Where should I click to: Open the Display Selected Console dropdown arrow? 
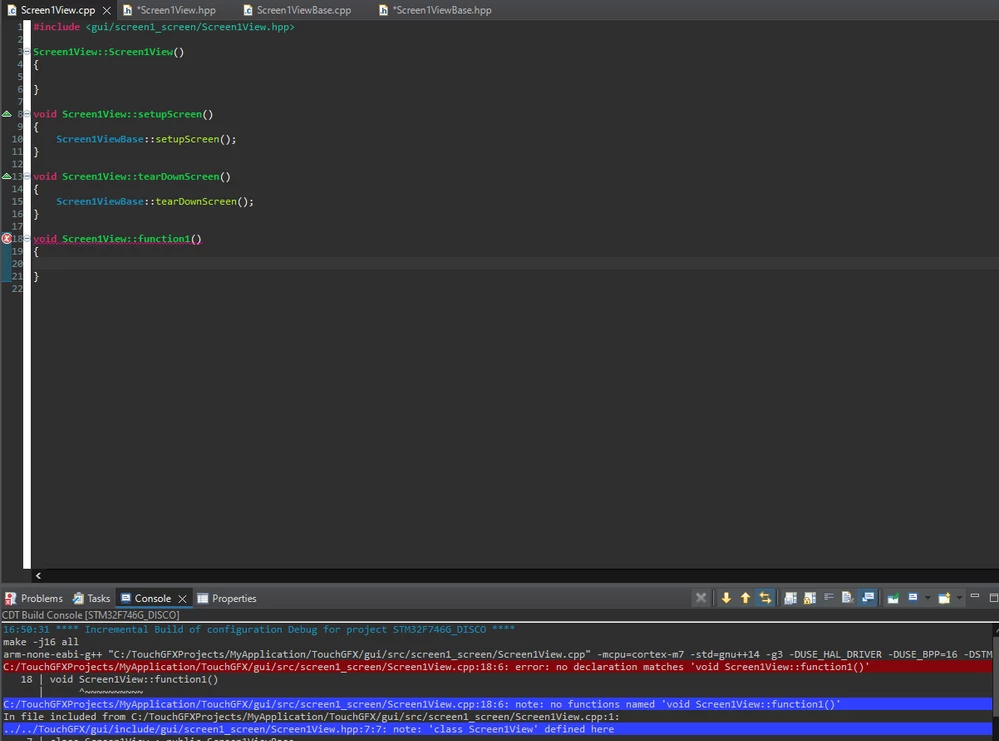(927, 598)
